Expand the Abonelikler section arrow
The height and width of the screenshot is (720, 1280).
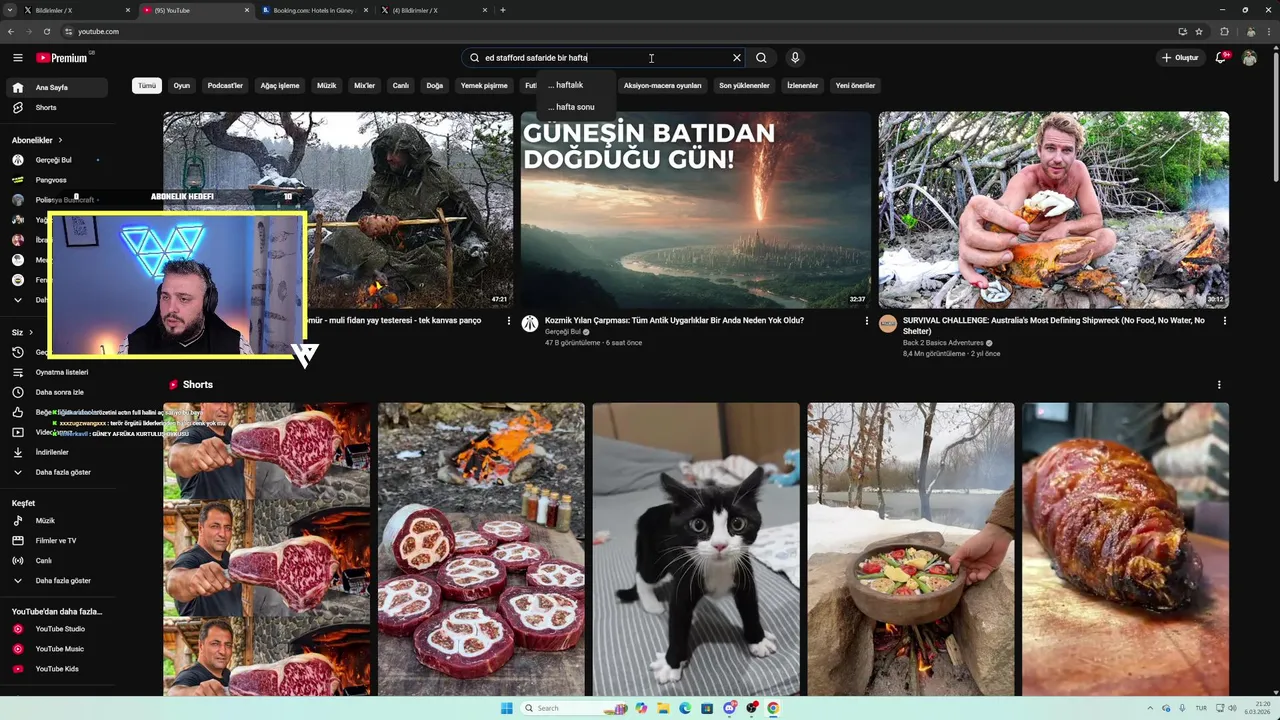tap(60, 140)
